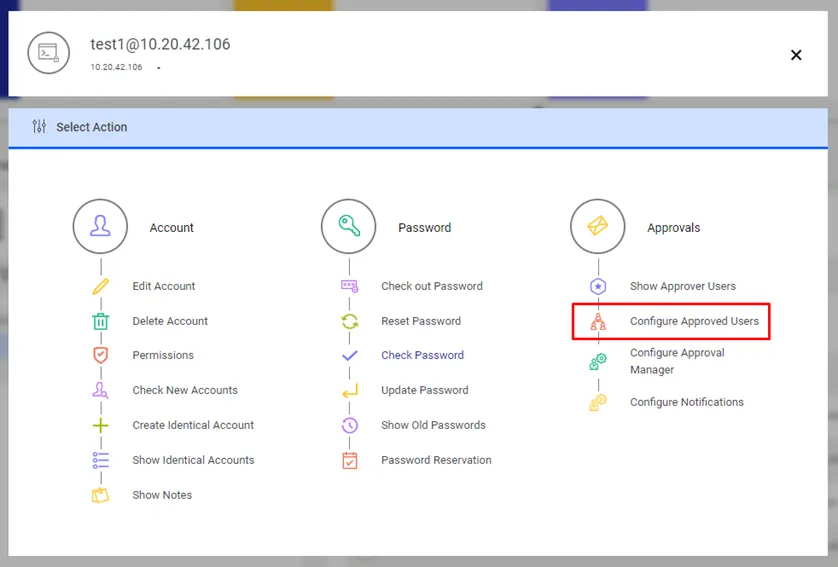The image size is (838, 567).
Task: Open Show Notes
Action: click(162, 495)
